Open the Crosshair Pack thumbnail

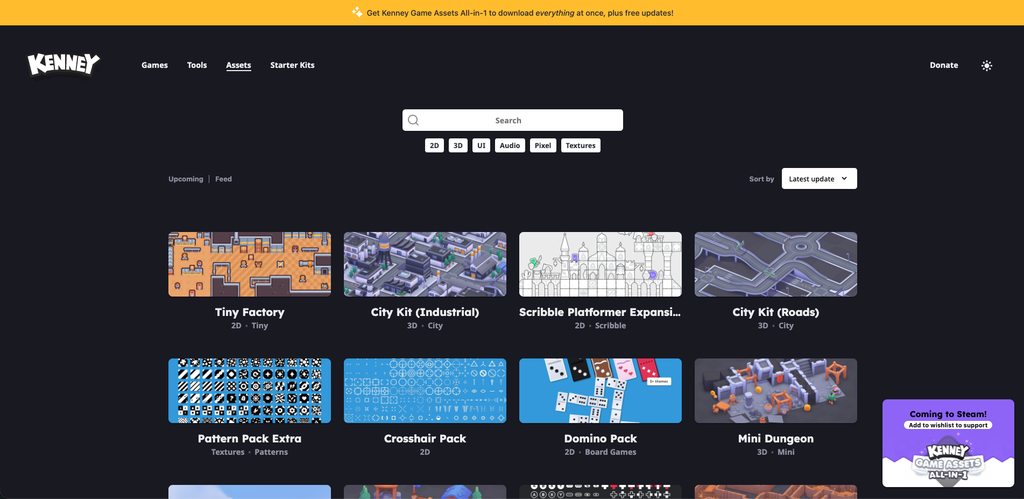coord(425,391)
